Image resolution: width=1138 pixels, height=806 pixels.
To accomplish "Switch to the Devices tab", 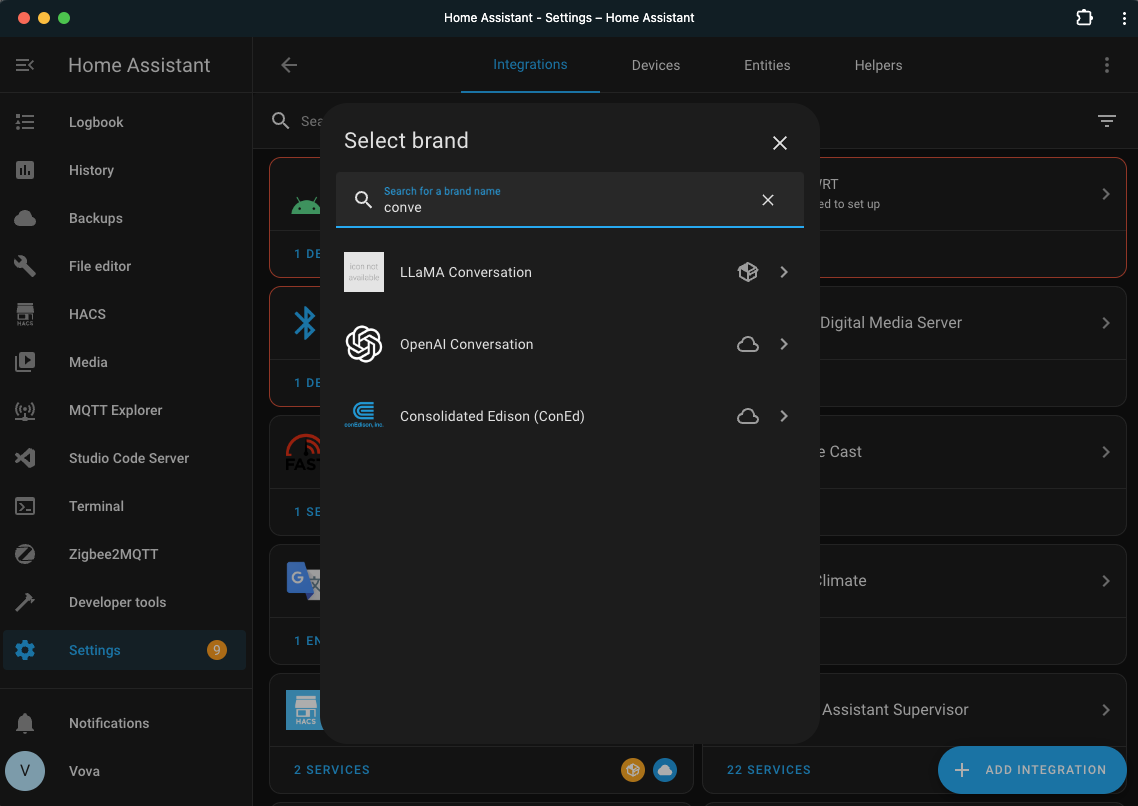I will coord(655,65).
